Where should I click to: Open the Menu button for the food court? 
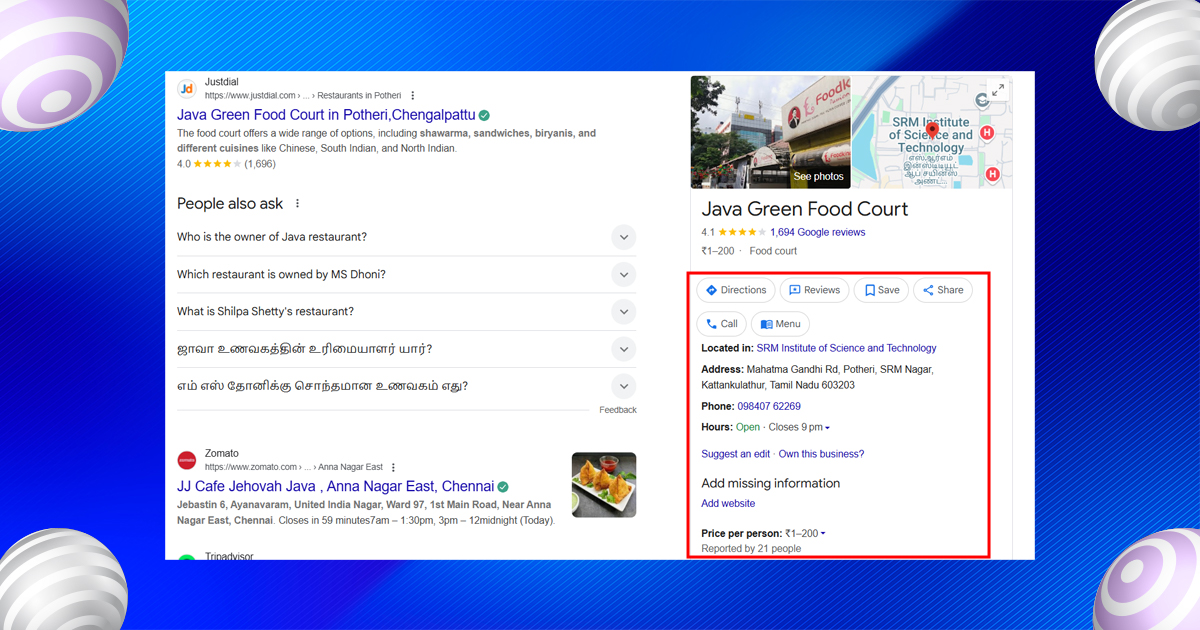click(780, 324)
